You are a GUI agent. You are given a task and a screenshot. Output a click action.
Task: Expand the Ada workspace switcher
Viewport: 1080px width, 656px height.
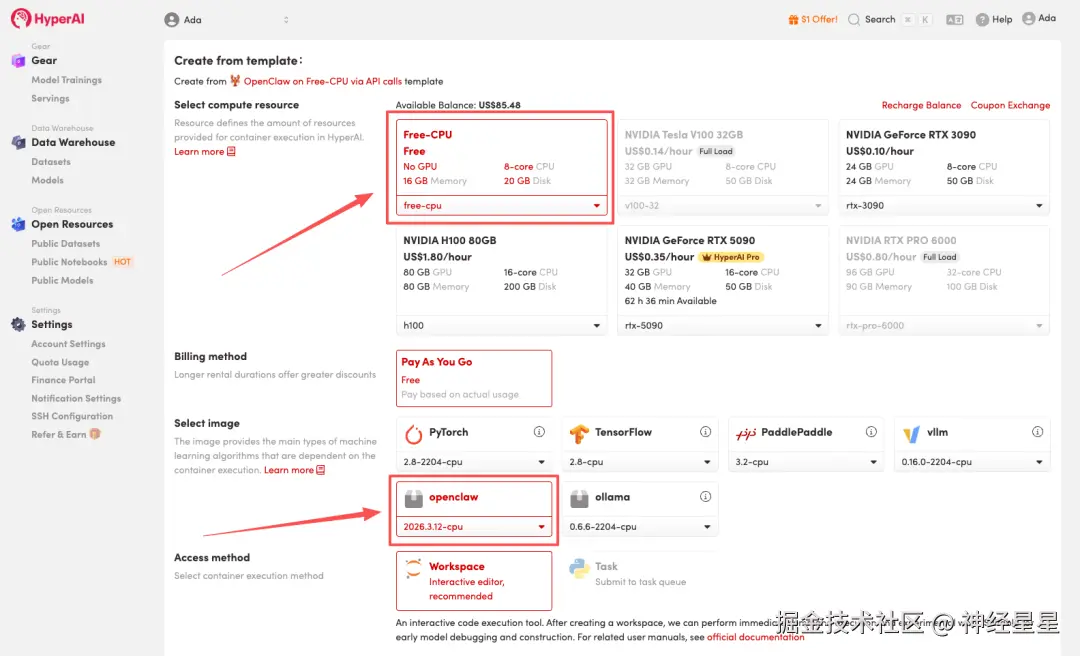pyautogui.click(x=286, y=20)
